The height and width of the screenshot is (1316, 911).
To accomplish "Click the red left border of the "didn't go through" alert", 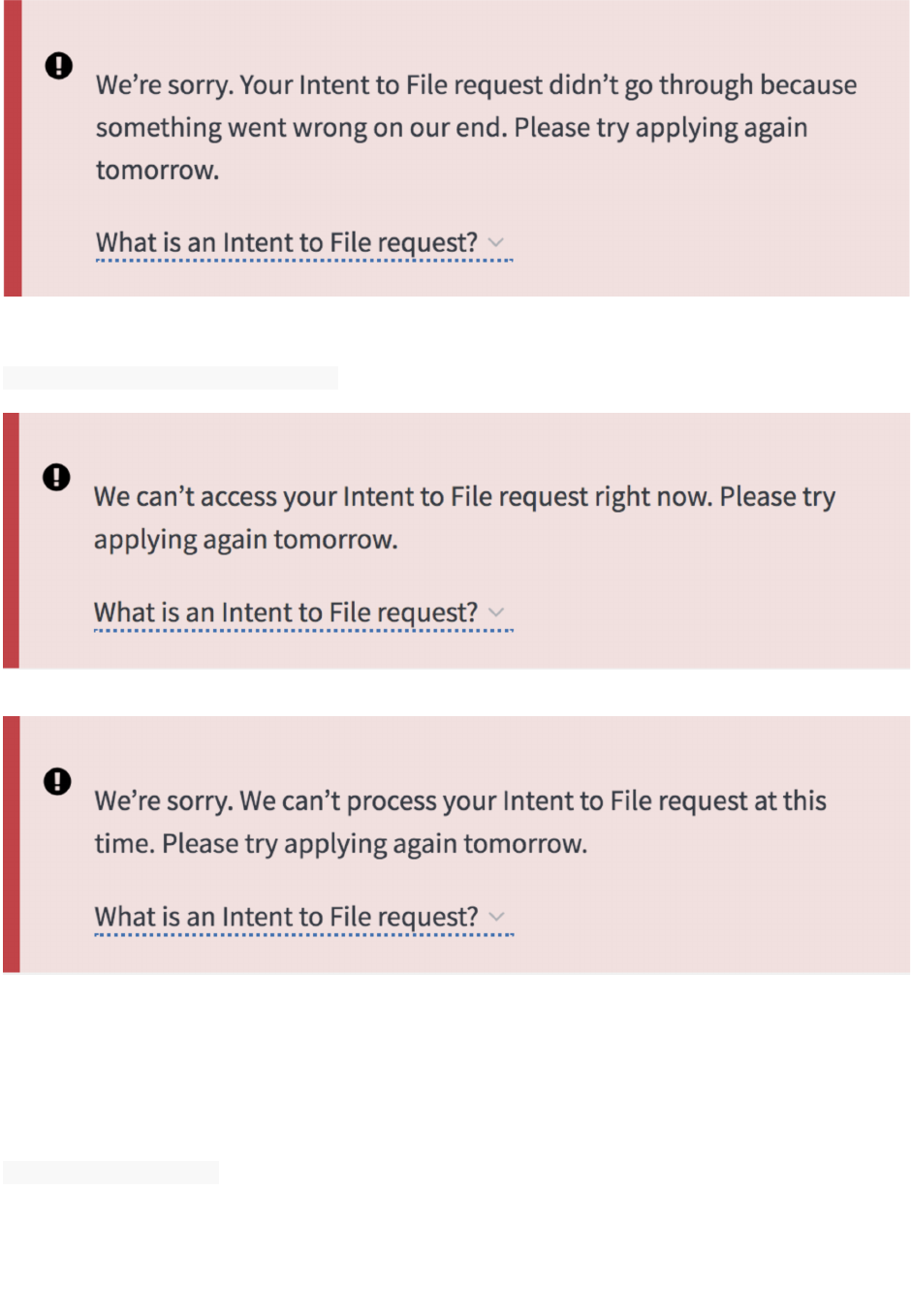I will [13, 148].
